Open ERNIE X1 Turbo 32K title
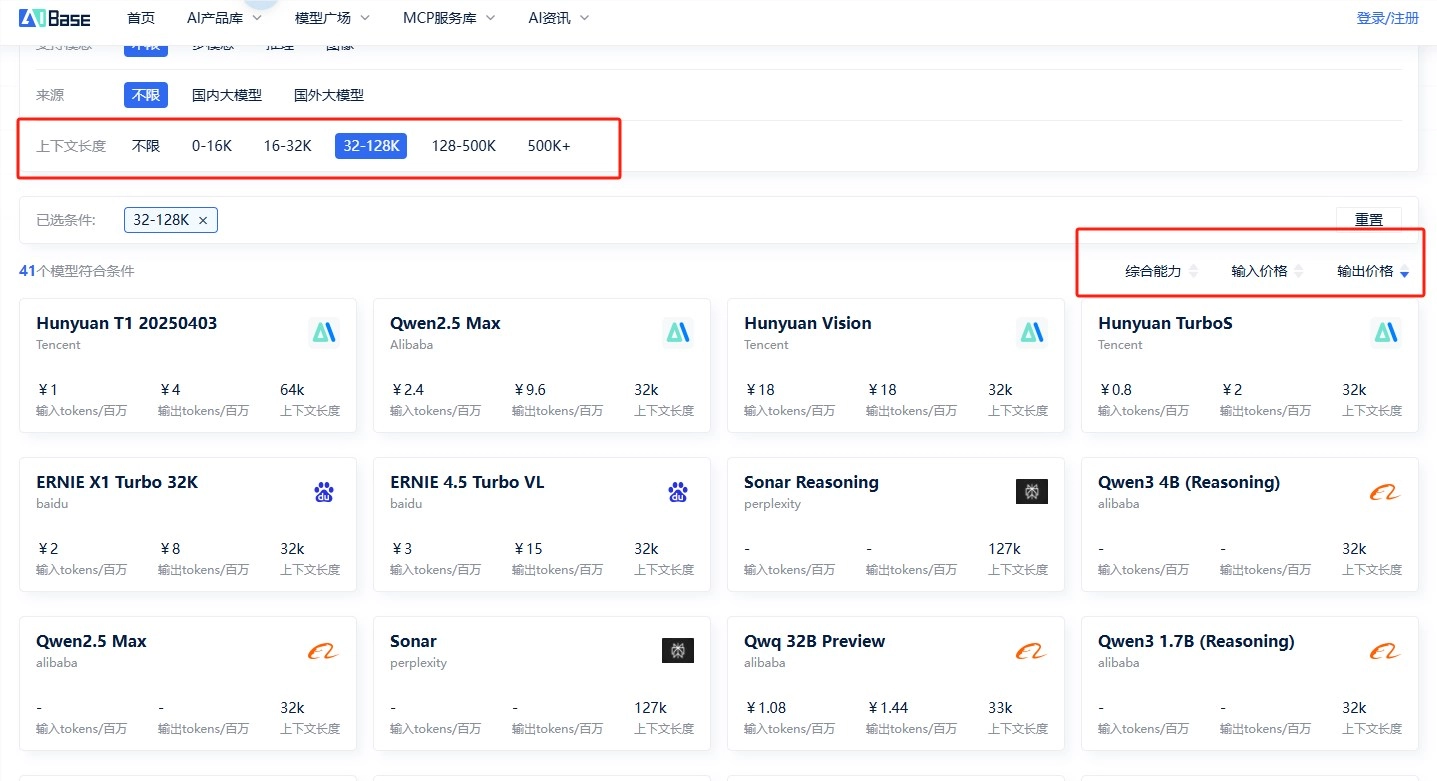1437x781 pixels. pyautogui.click(x=117, y=482)
